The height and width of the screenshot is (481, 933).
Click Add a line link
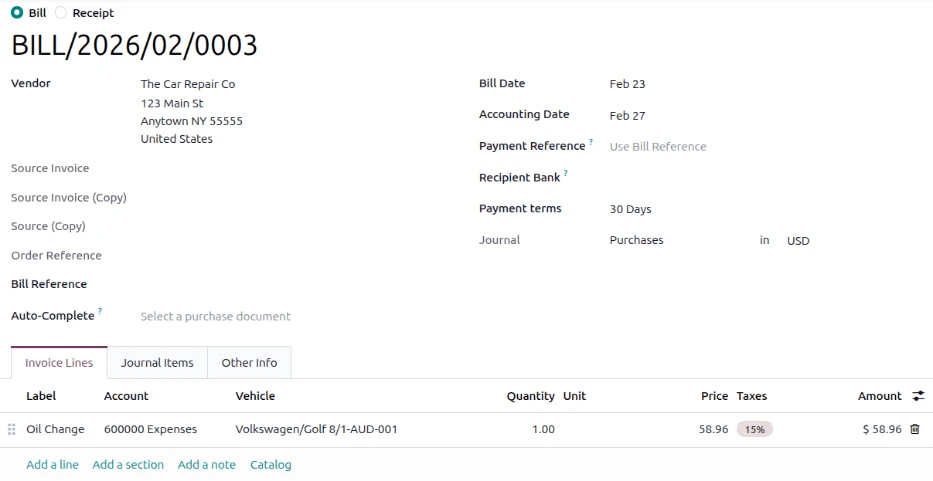(52, 465)
